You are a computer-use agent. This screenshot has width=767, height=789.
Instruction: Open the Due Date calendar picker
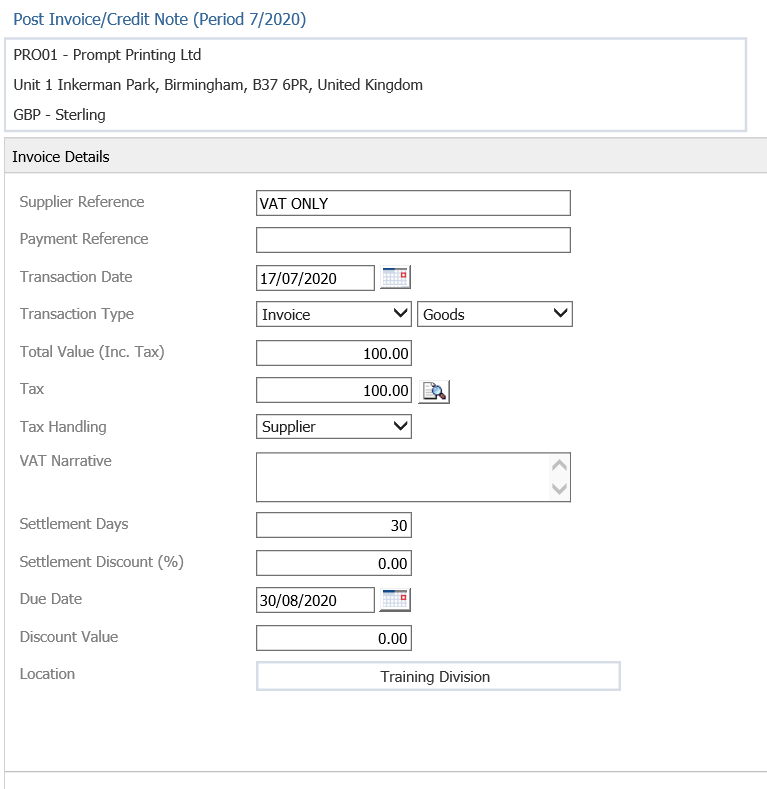tap(395, 599)
